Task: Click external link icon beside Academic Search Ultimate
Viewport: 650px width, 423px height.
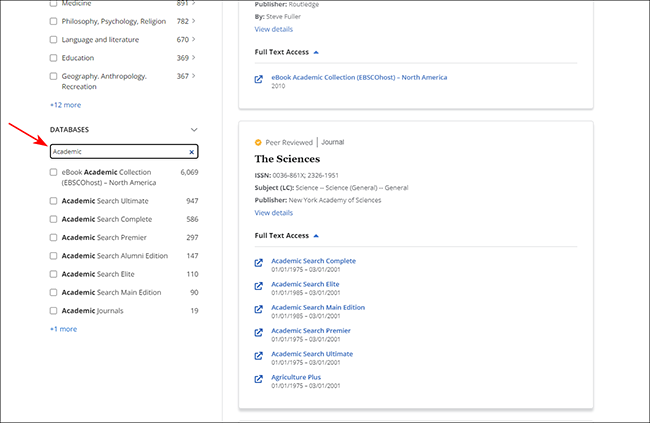Action: point(258,356)
